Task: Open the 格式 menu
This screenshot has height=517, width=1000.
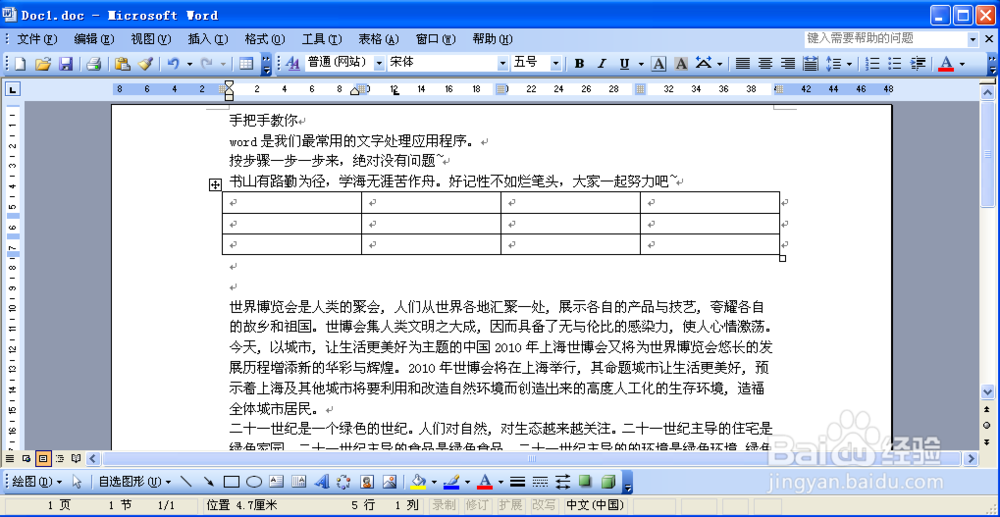Action: coord(265,39)
